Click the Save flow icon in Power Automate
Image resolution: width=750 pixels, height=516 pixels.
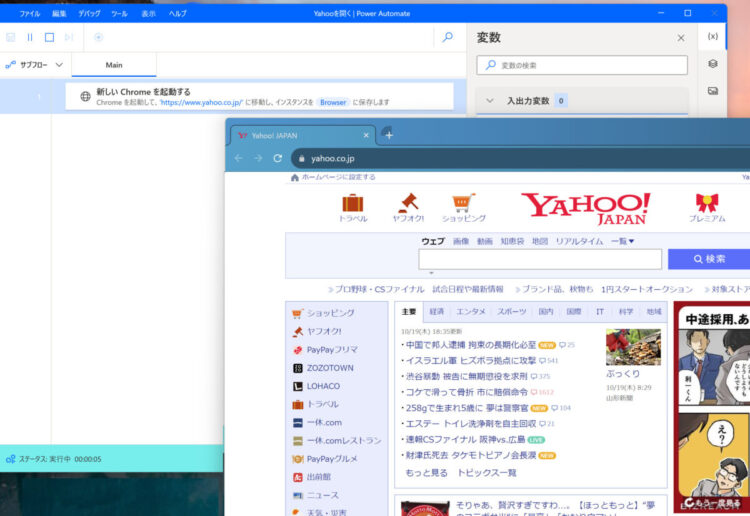pyautogui.click(x=11, y=37)
